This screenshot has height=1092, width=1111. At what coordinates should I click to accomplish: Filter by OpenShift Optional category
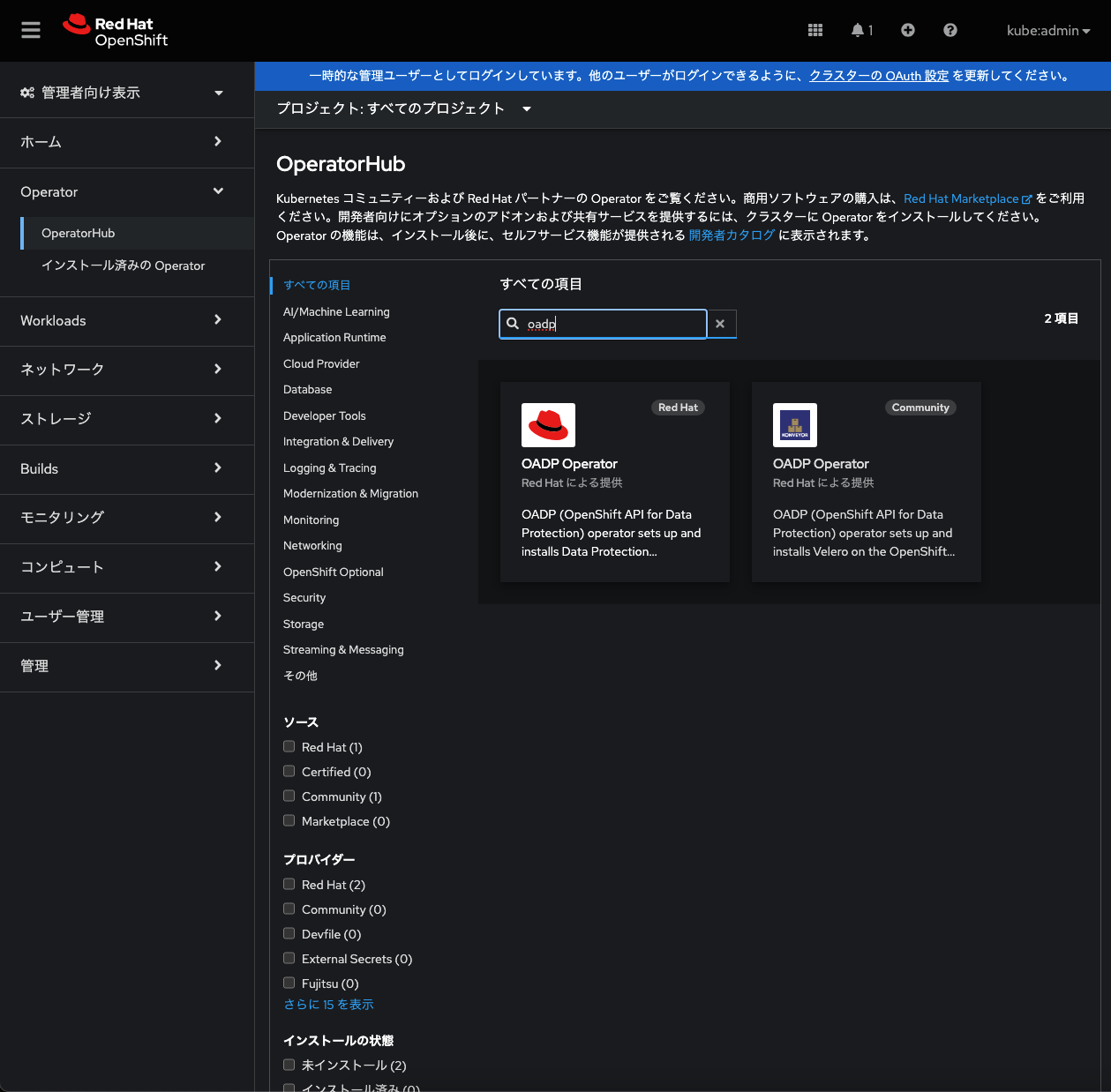[x=333, y=572]
